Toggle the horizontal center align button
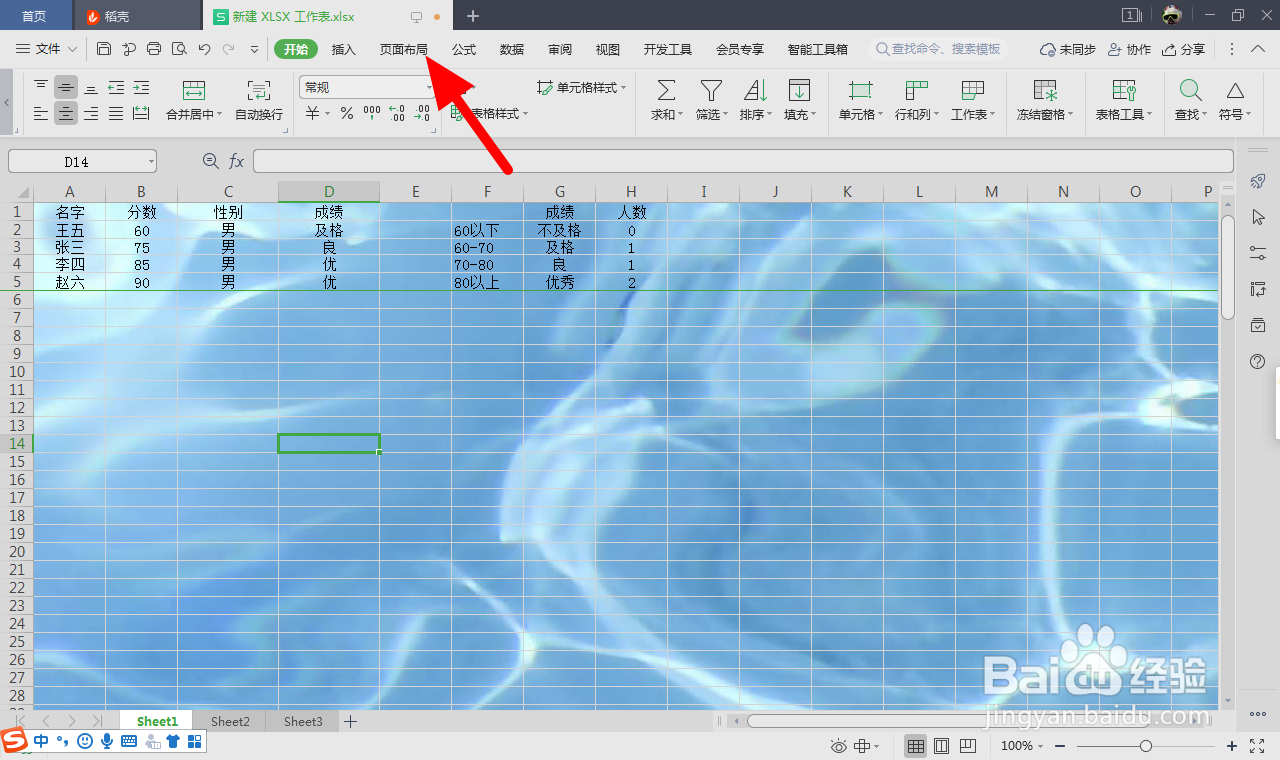Screen dimensions: 1280x760 [66, 114]
